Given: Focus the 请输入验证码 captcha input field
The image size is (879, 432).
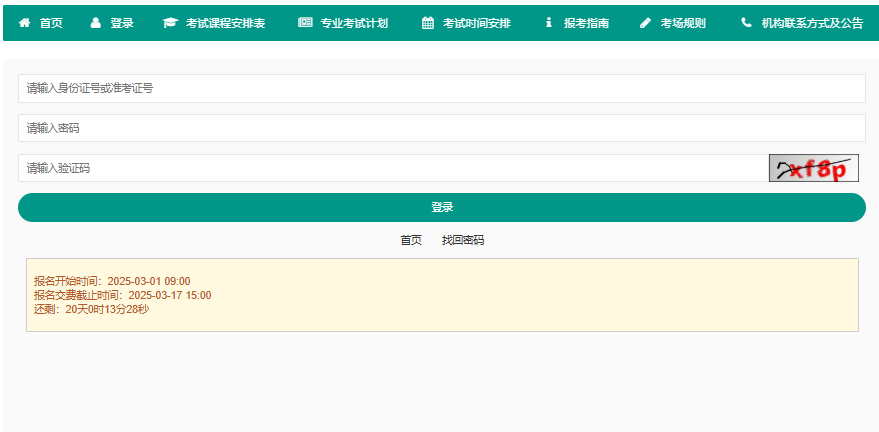Looking at the screenshot, I should [x=390, y=168].
